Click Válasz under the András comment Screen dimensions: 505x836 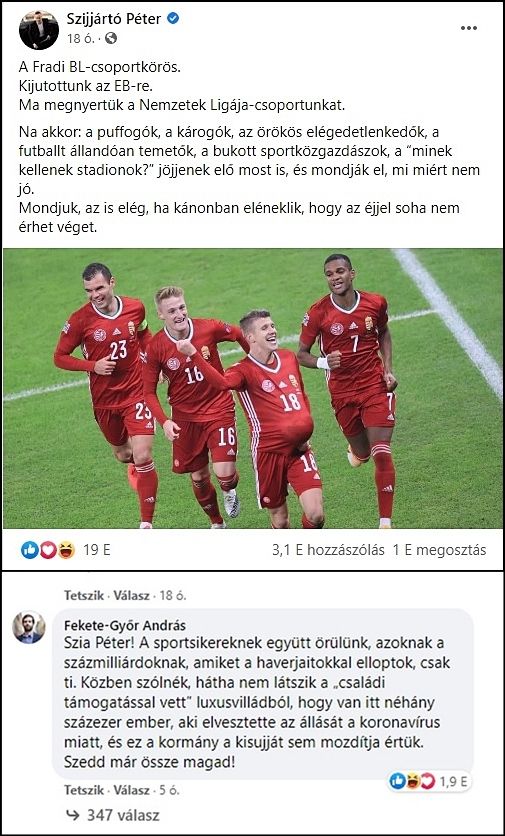coord(129,789)
